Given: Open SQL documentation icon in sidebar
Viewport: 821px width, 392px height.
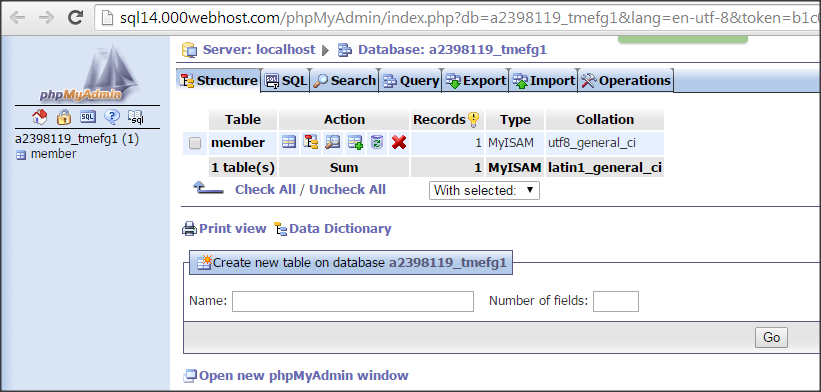Looking at the screenshot, I should tap(136, 117).
